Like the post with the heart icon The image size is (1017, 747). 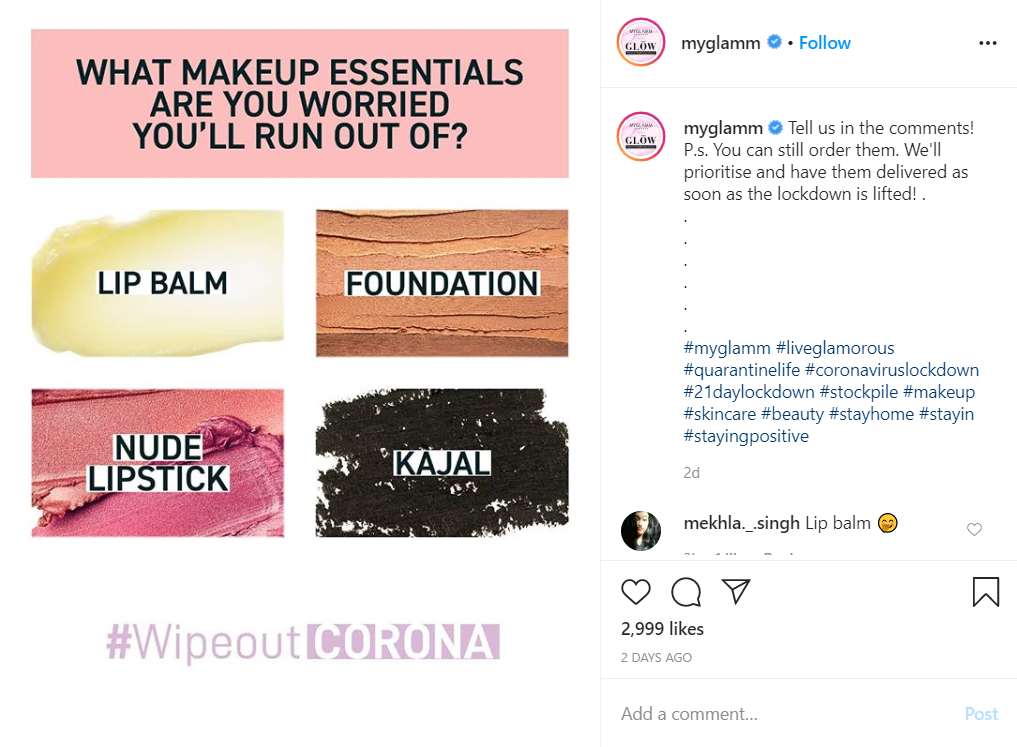pyautogui.click(x=636, y=591)
